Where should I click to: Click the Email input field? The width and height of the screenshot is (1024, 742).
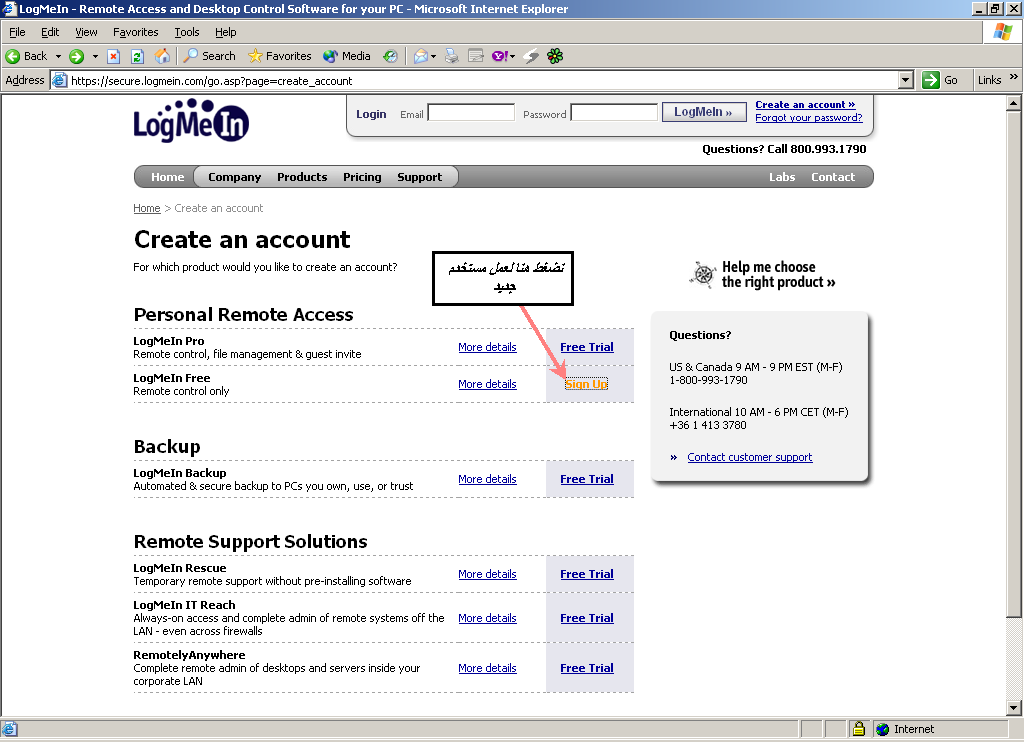471,113
